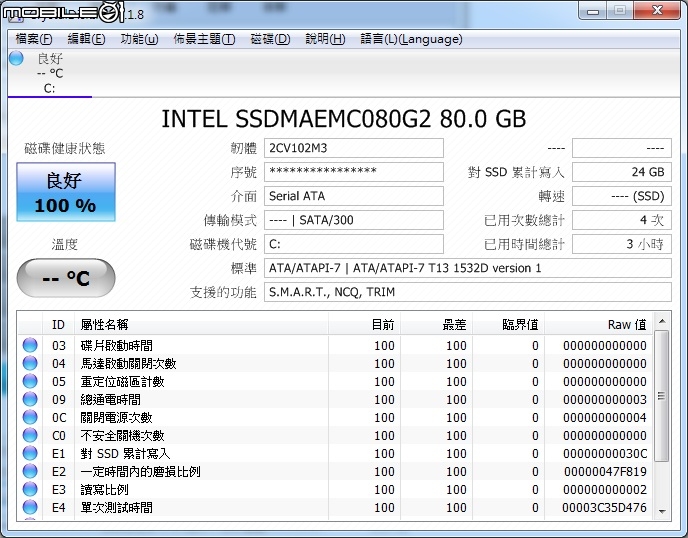The image size is (688, 538).
Task: Click the status icon for attribute E3
Action: click(x=30, y=489)
